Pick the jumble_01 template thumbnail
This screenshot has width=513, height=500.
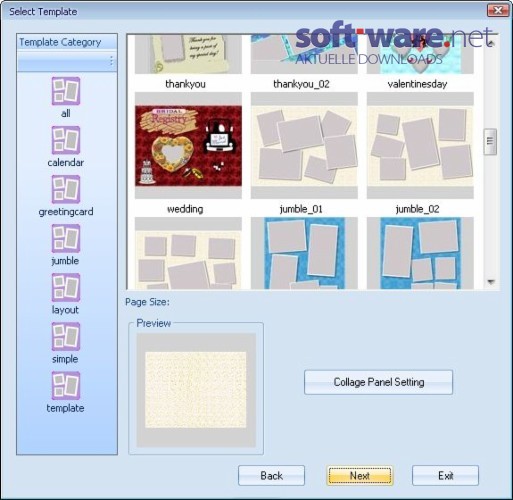click(x=304, y=145)
